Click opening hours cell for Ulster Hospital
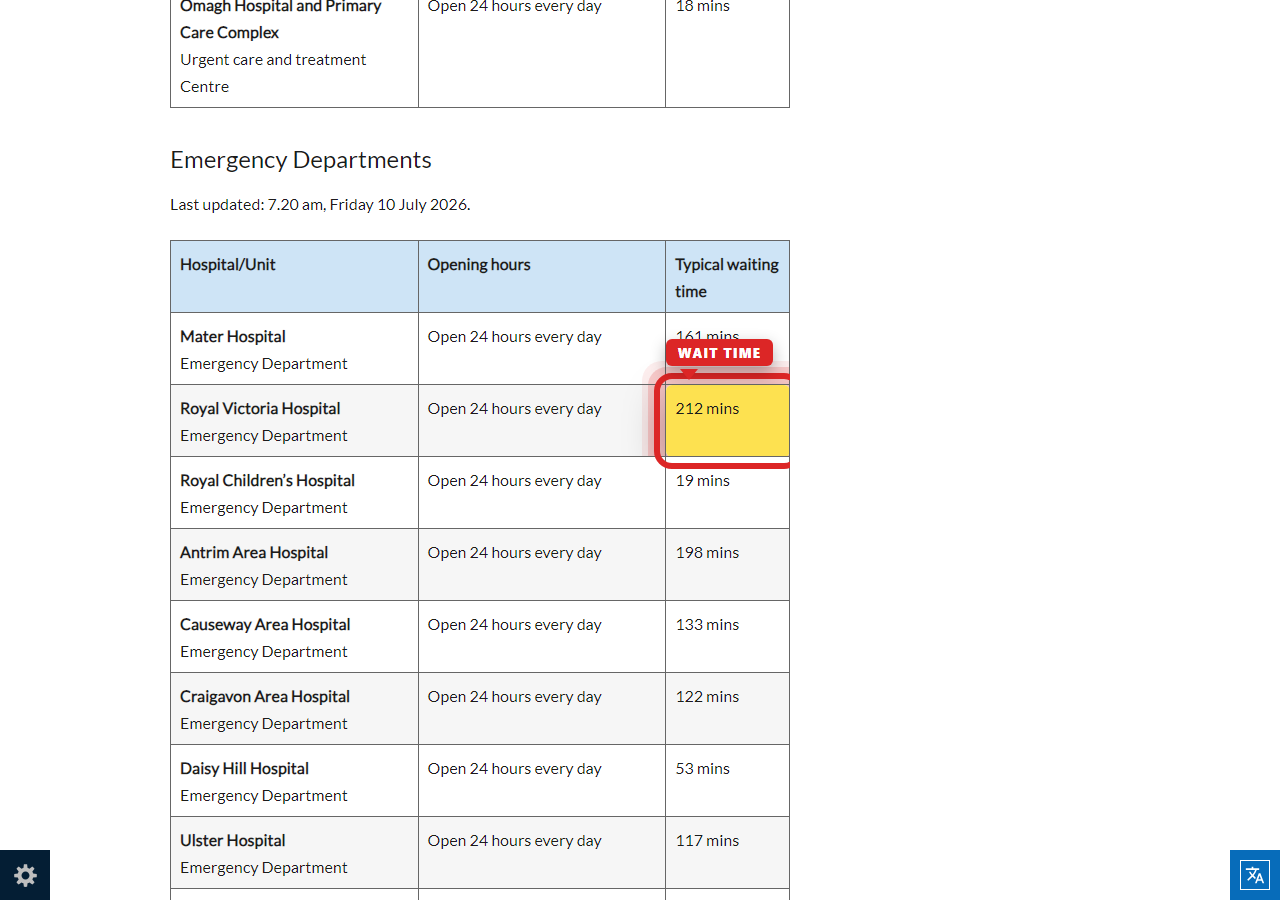Viewport: 1280px width, 900px height. coord(542,853)
